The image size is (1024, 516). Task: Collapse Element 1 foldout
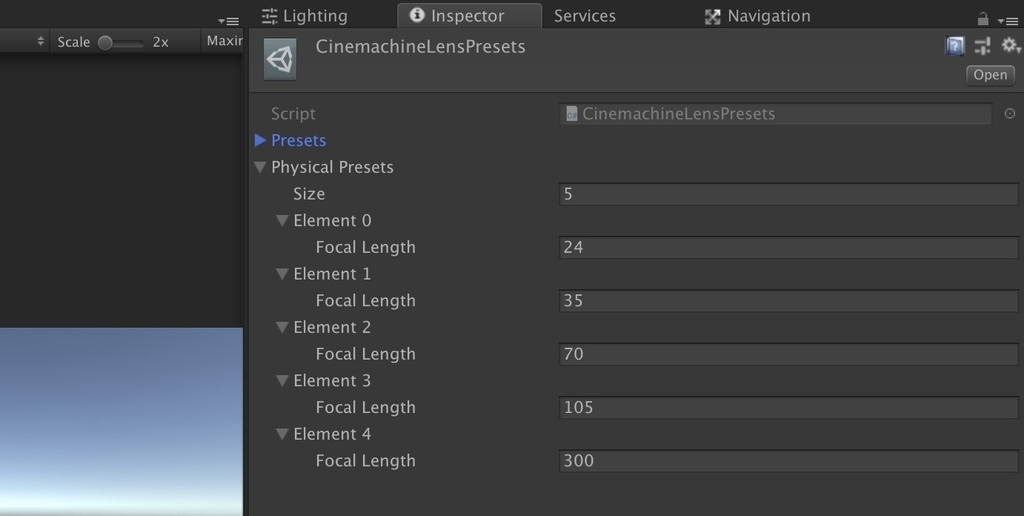tap(282, 274)
